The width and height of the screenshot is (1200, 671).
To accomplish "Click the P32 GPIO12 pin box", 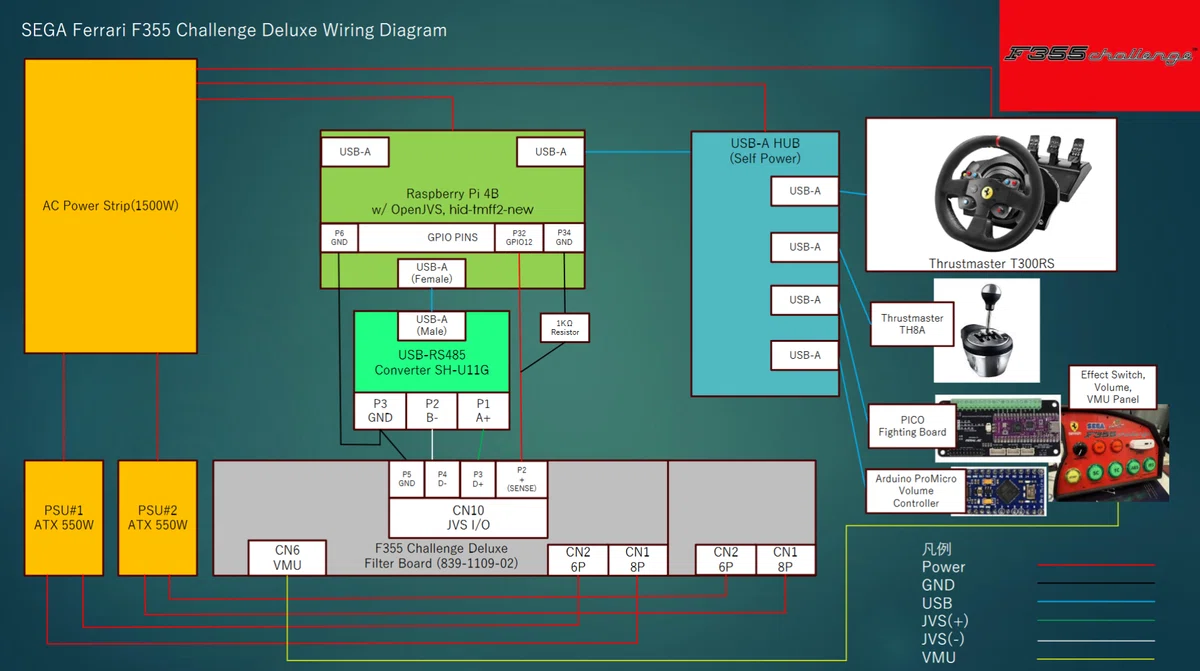I will 519,238.
